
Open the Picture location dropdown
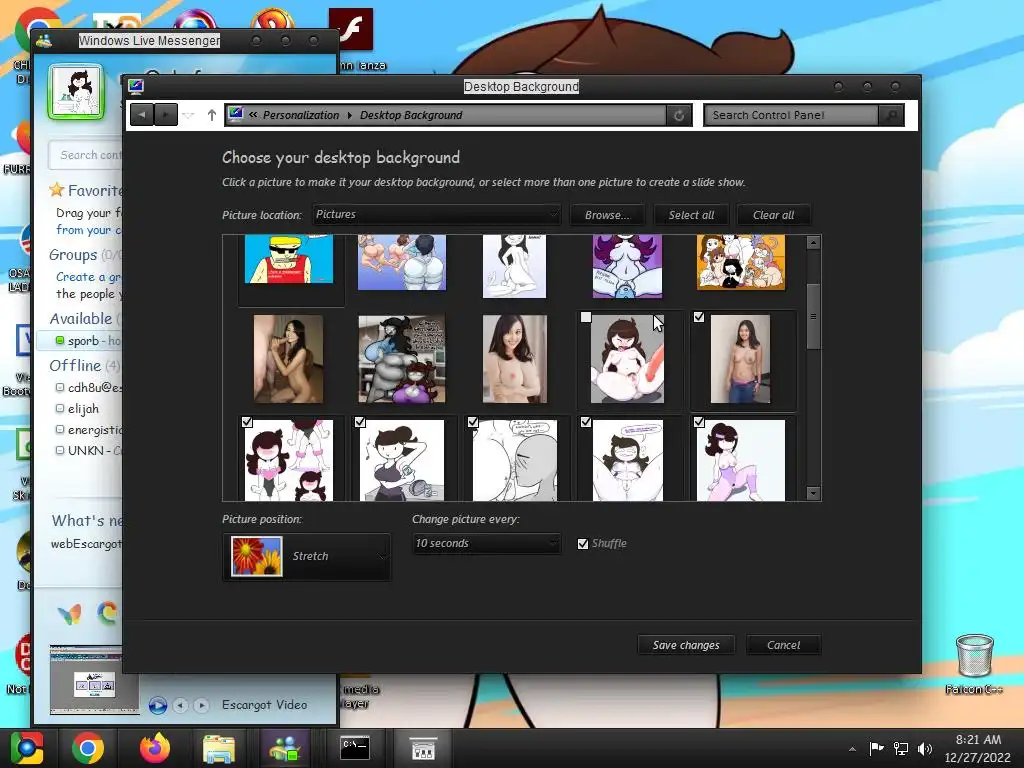[x=436, y=214]
